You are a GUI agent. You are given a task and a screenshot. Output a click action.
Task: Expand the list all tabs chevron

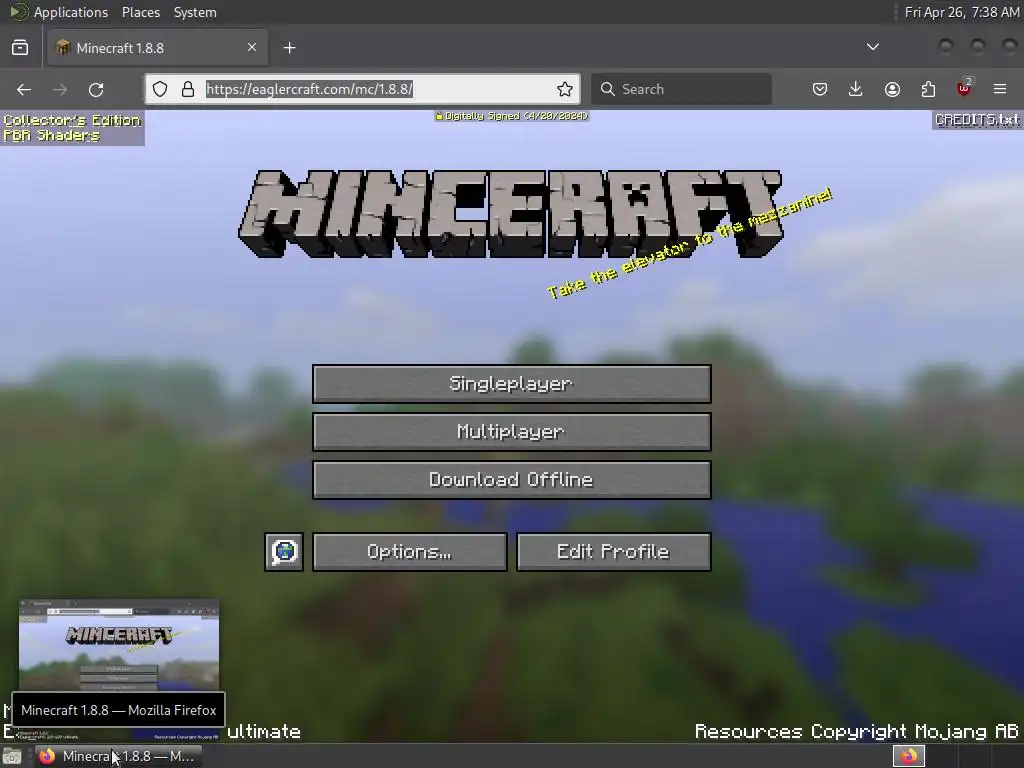point(872,48)
